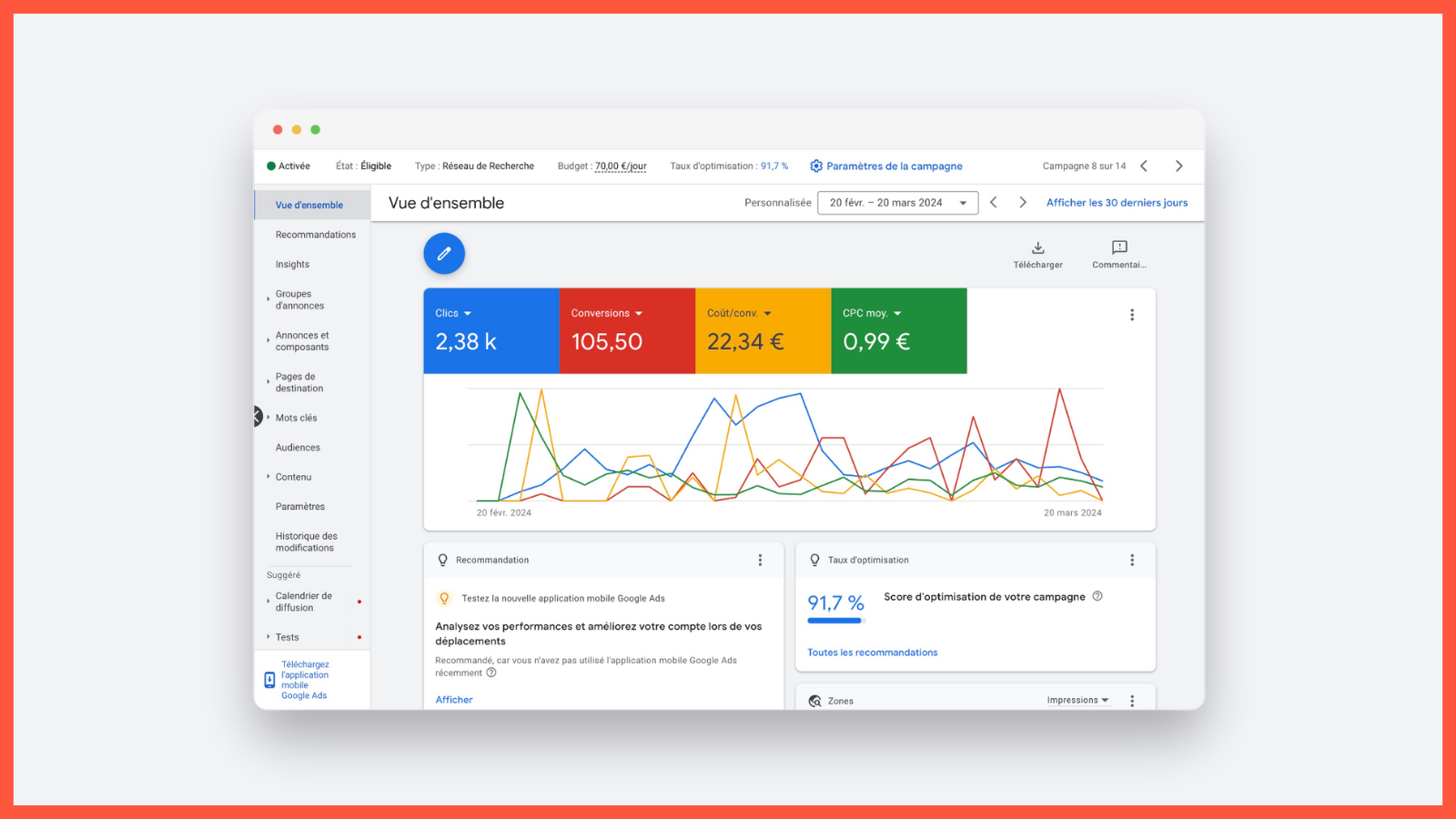Click Afficher les 30 derniers jours
This screenshot has height=819, width=1456.
pos(1117,202)
